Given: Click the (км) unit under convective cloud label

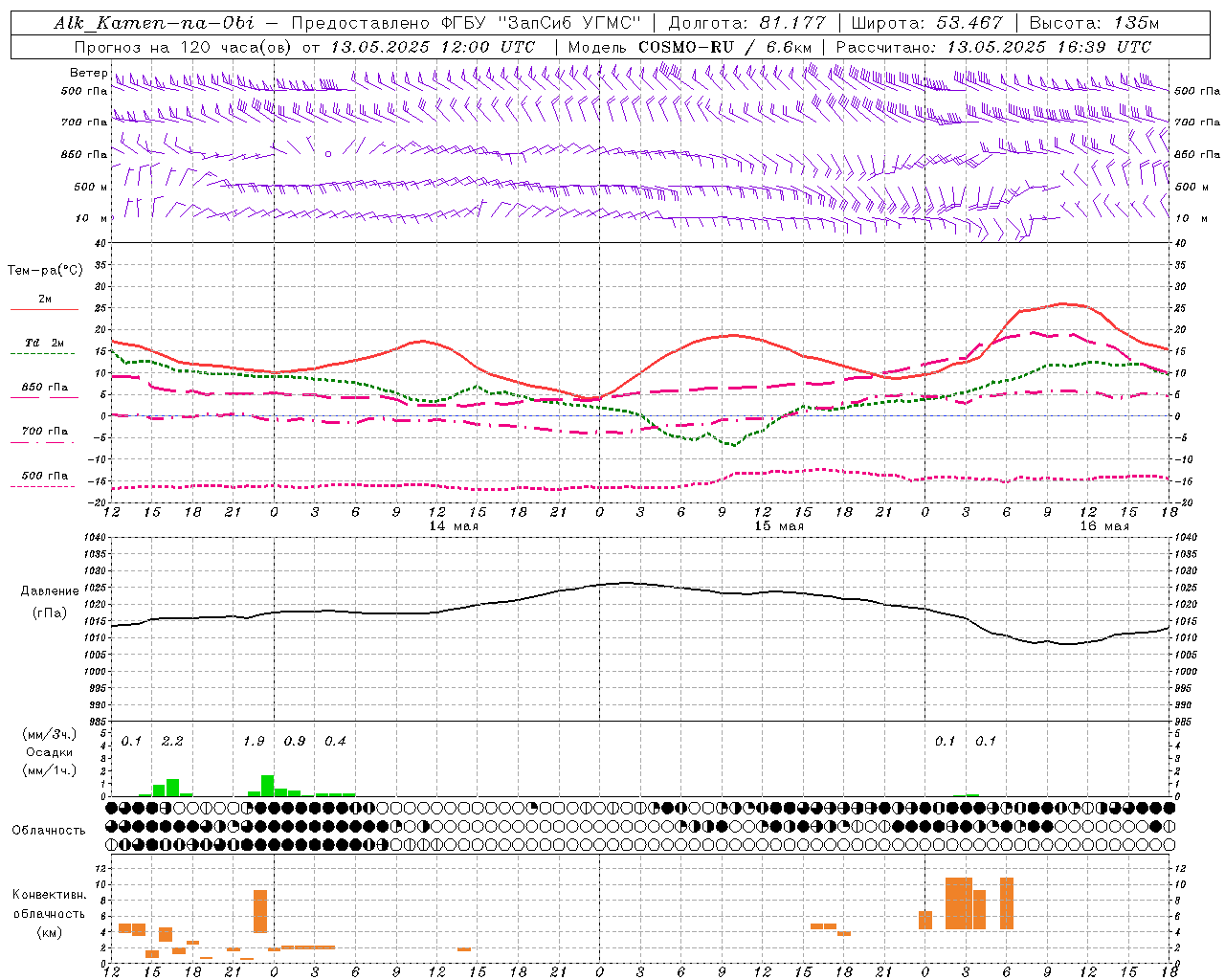Looking at the screenshot, I should click(50, 933).
